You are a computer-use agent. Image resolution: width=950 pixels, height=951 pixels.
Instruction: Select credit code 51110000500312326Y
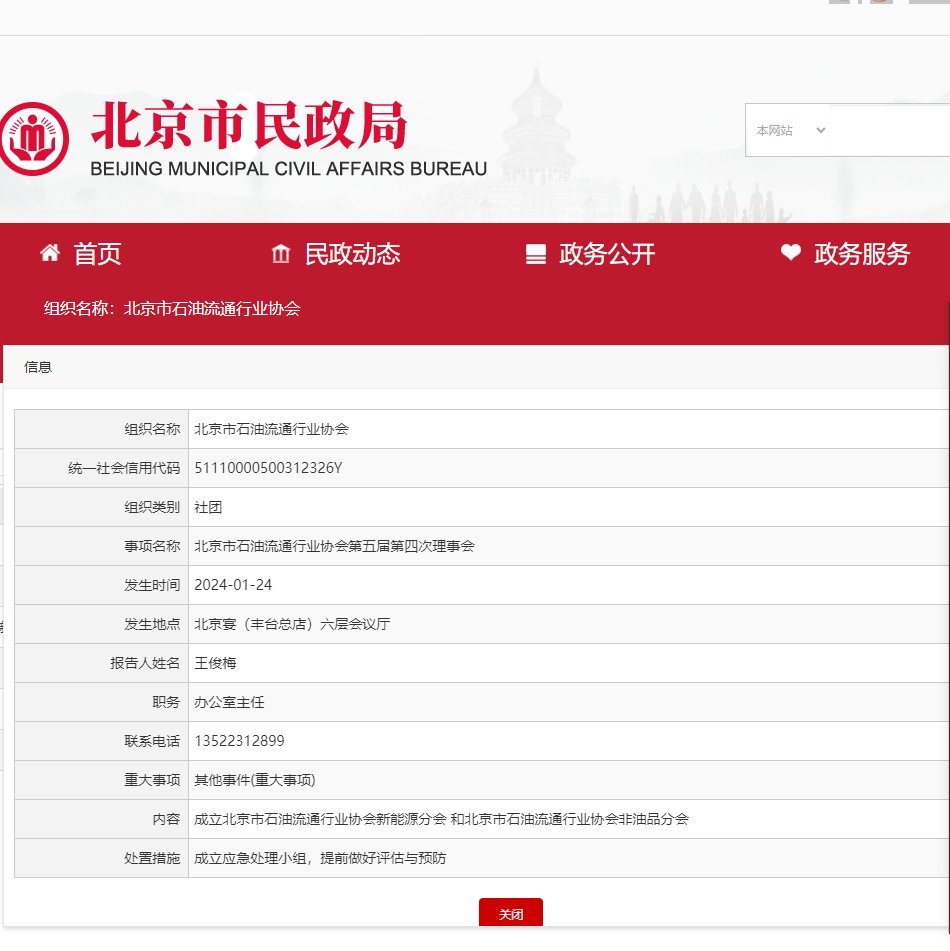pyautogui.click(x=268, y=468)
